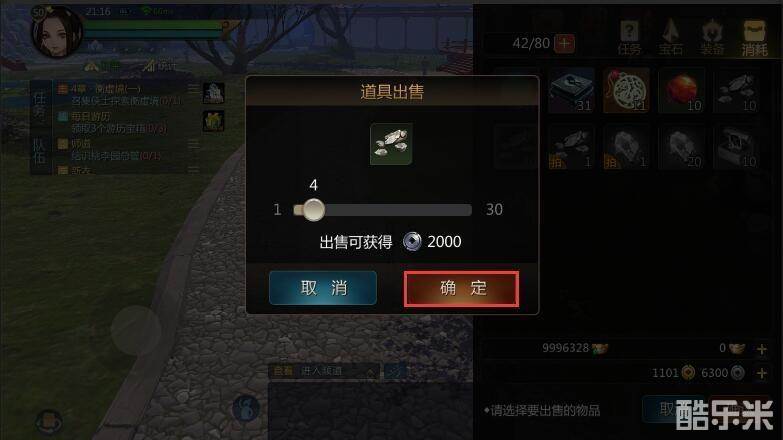Viewport: 783px width, 440px height.
Task: Click the lock icon near chat box
Action: 245,409
